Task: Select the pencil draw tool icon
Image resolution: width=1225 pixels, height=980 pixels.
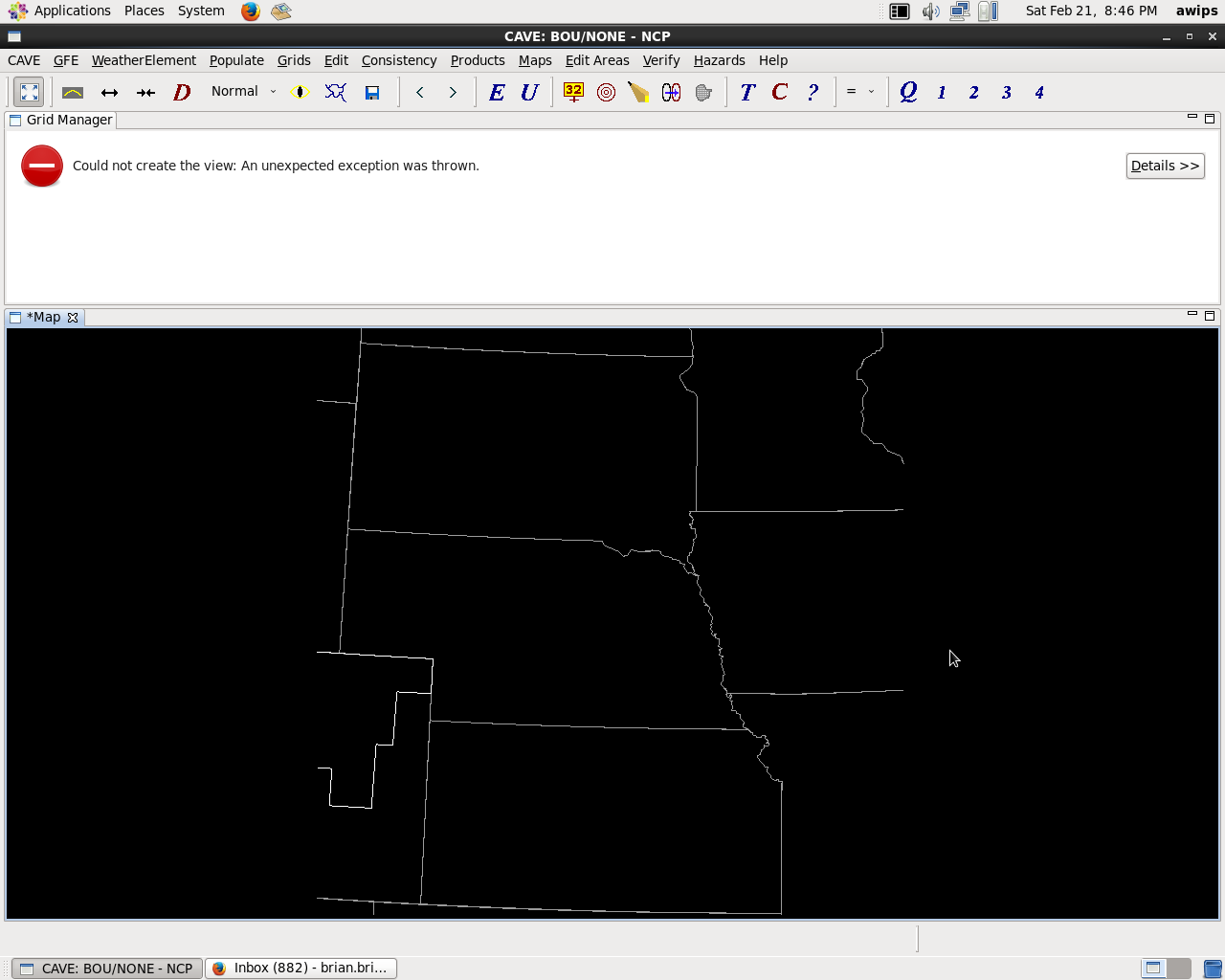Action: [638, 93]
